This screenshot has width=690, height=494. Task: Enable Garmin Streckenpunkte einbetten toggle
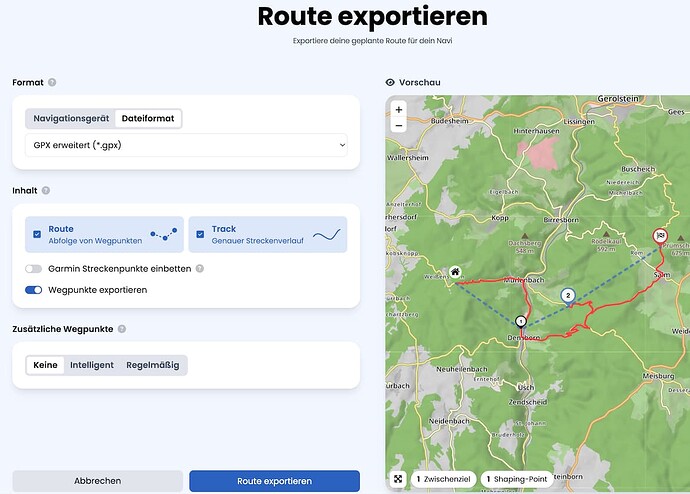pyautogui.click(x=34, y=268)
